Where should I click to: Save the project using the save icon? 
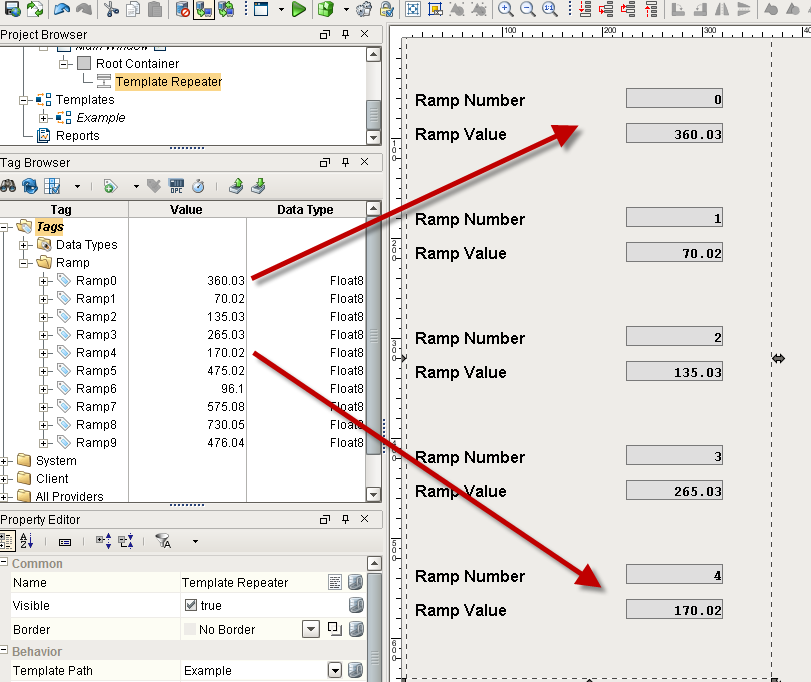tap(13, 10)
